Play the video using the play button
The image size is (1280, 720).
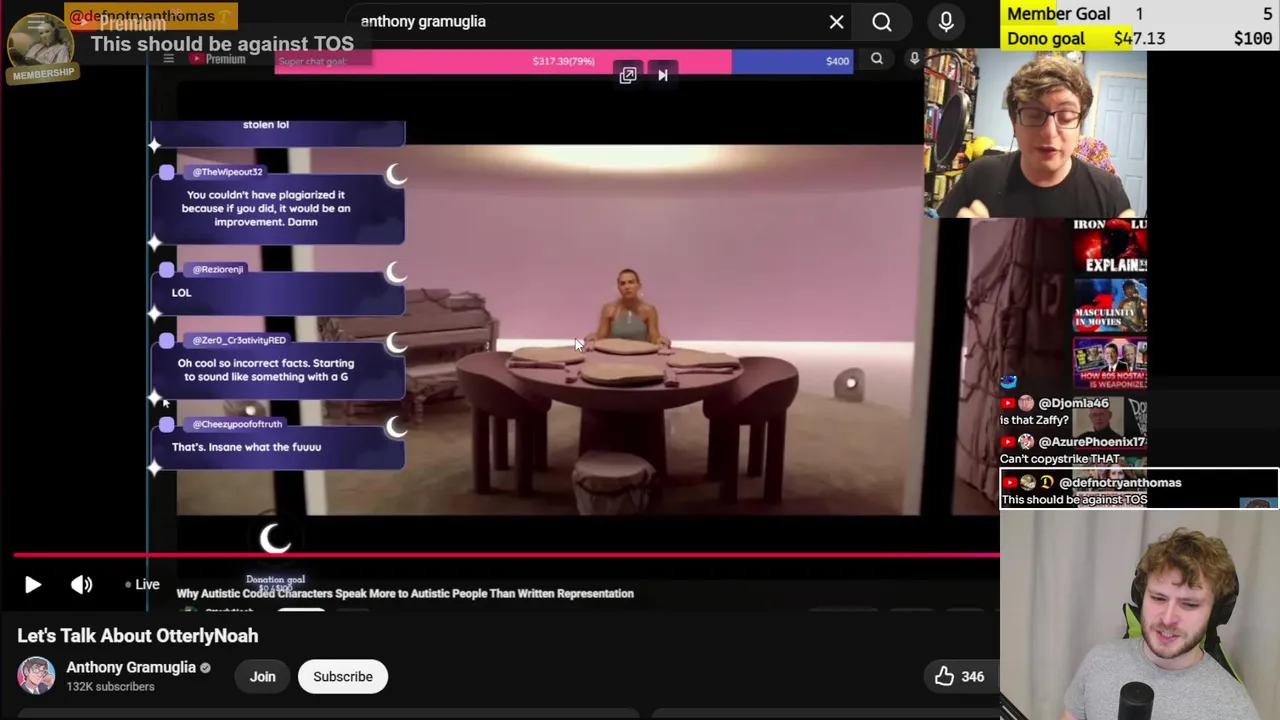click(33, 585)
